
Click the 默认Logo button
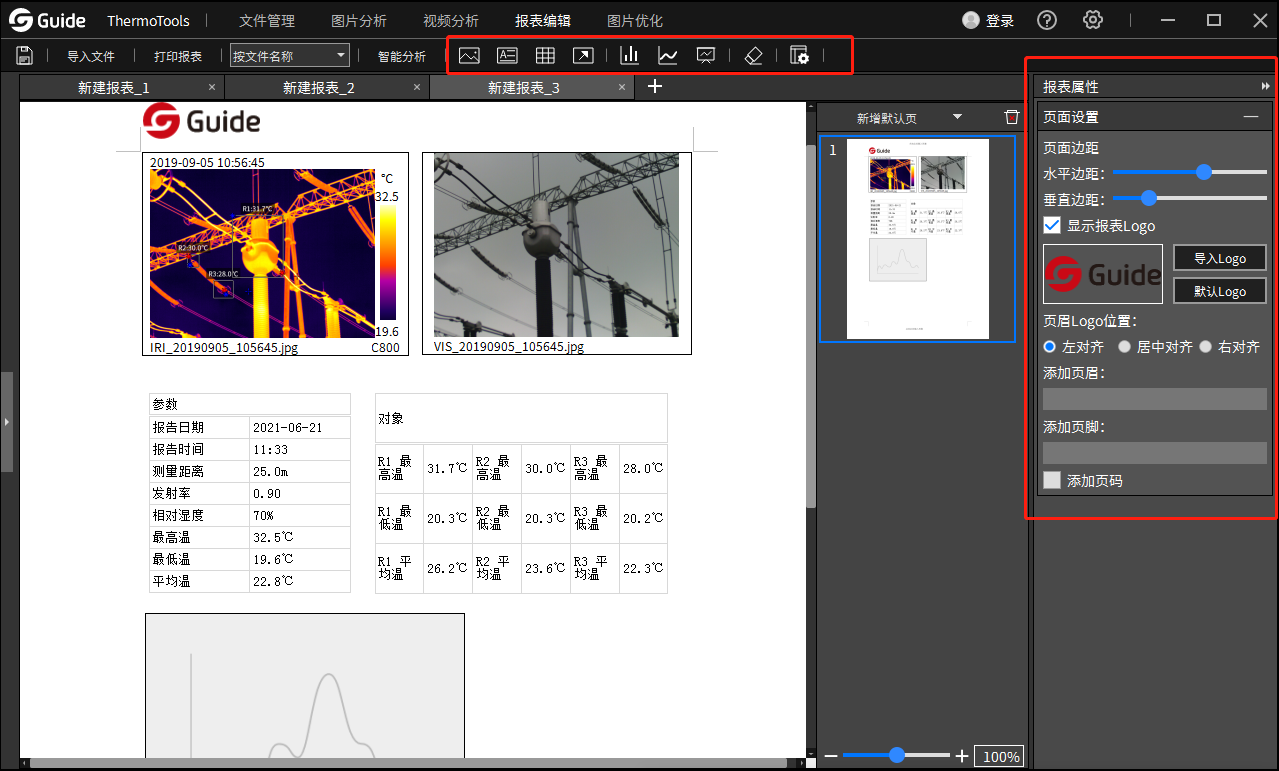(1220, 291)
